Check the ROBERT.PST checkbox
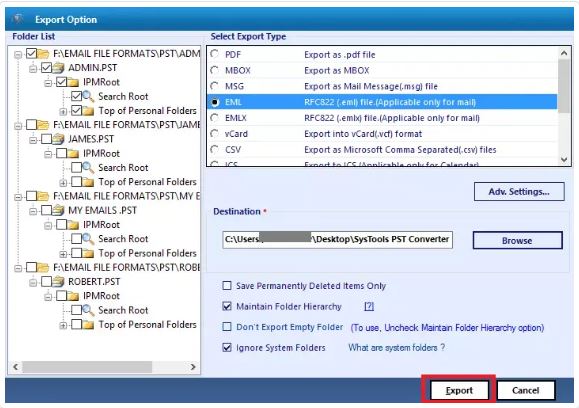Viewport: 579px width, 408px height. (x=47, y=282)
